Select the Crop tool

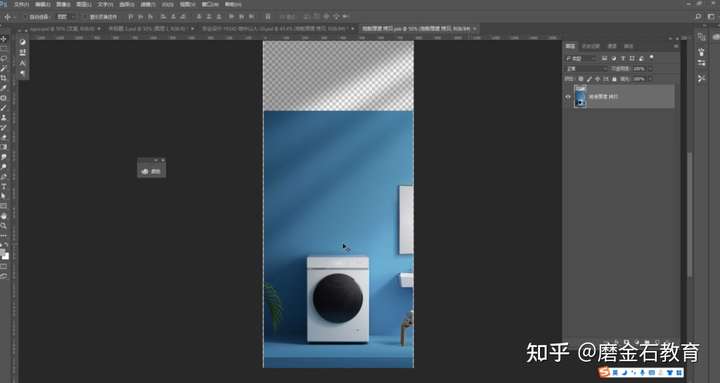[x=4, y=79]
